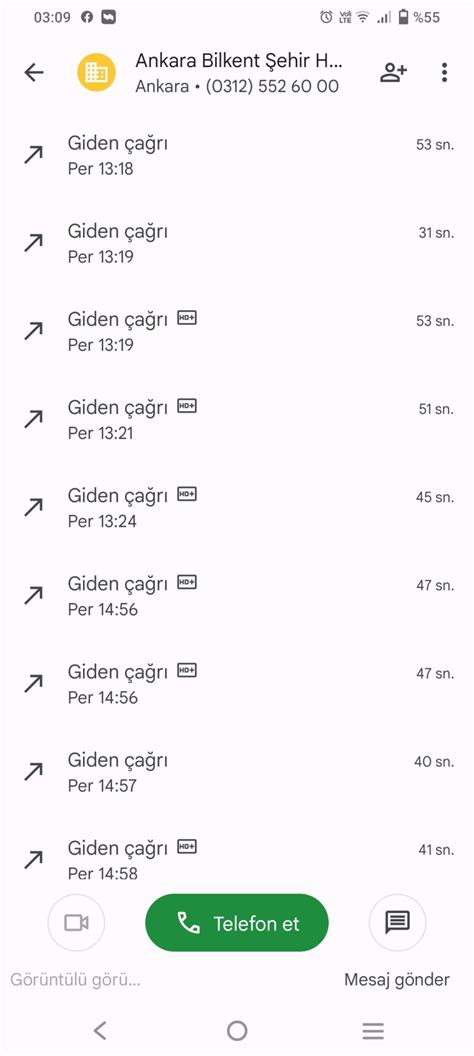
Task: Tap the HD+ badge on Per 13:24 call
Action: [187, 494]
